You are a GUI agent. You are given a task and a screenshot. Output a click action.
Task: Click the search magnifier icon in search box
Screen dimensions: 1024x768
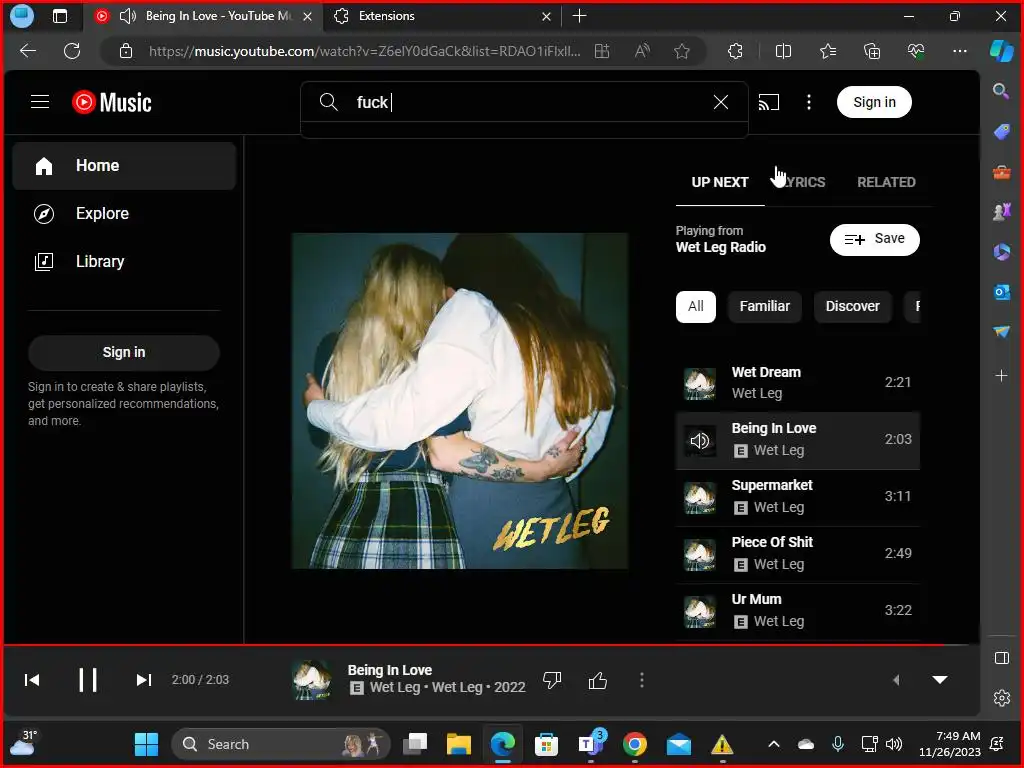pos(328,102)
